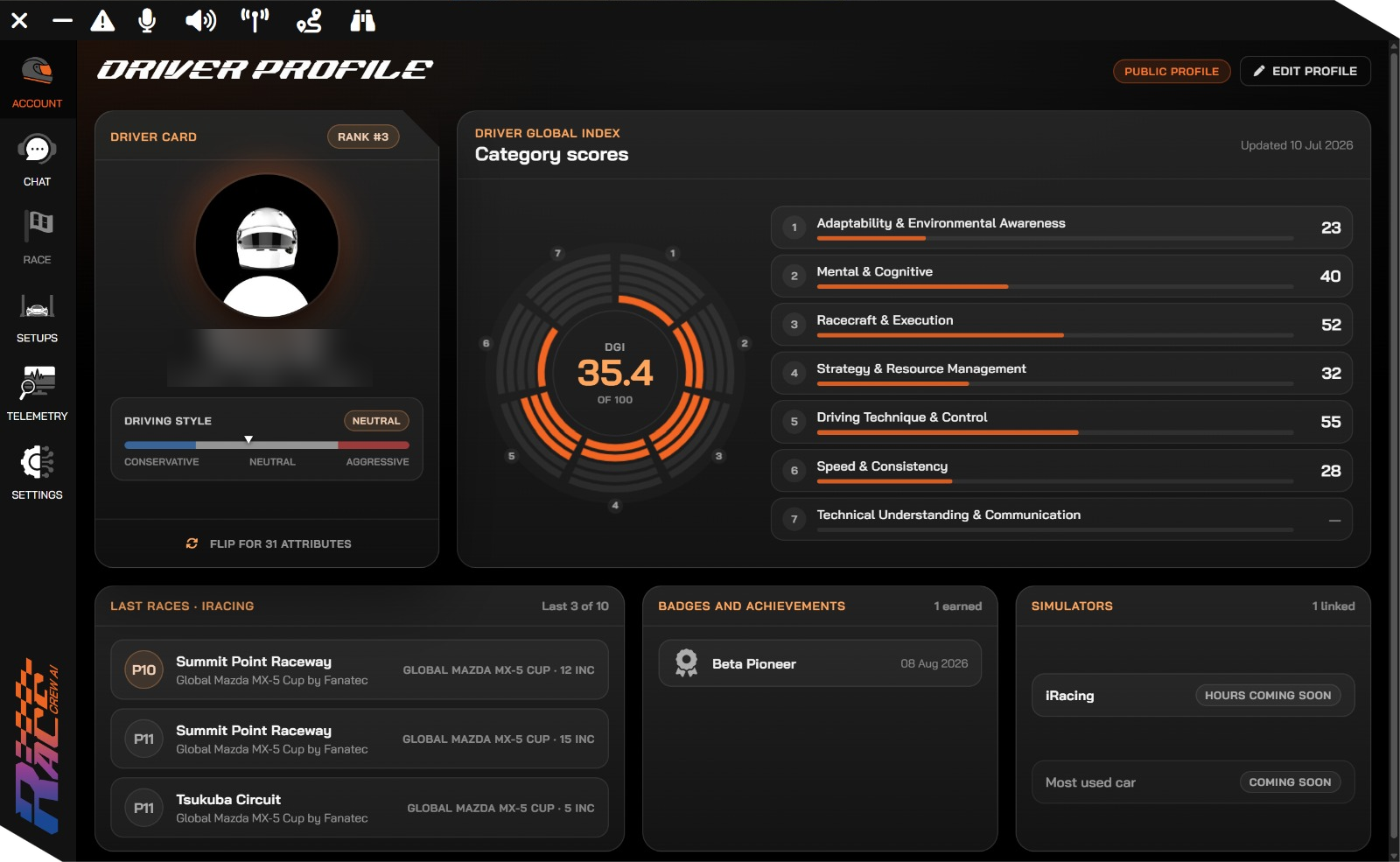Select the Speed & Consistency row
This screenshot has width=1400, height=862.
pyautogui.click(x=1061, y=471)
